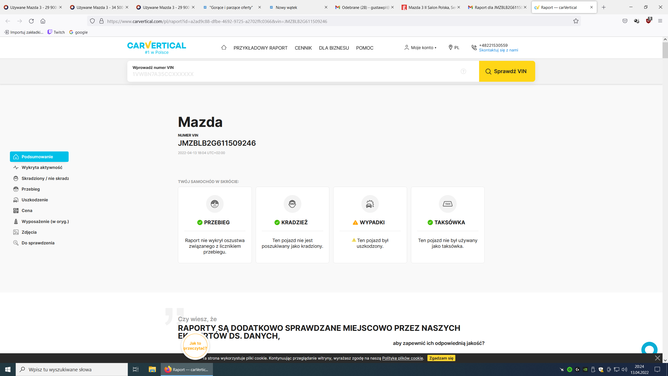Screen dimensions: 668x376
Task: Click the home icon in site navigation
Action: tap(224, 48)
